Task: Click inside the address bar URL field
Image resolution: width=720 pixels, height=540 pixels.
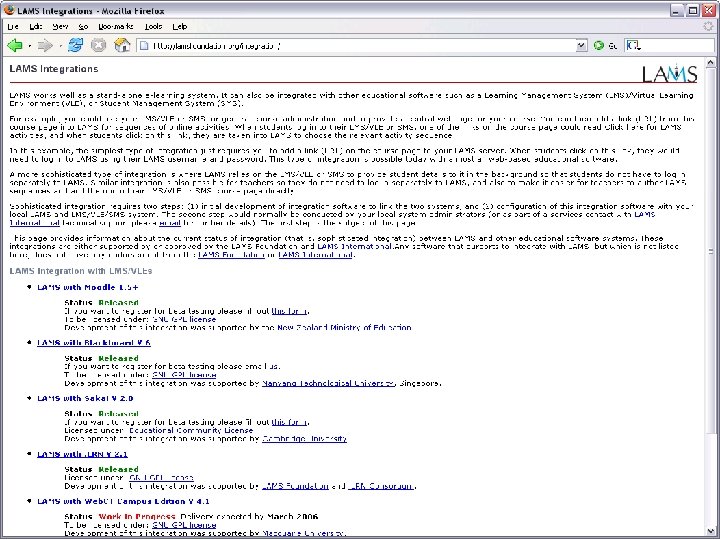Action: pos(358,45)
